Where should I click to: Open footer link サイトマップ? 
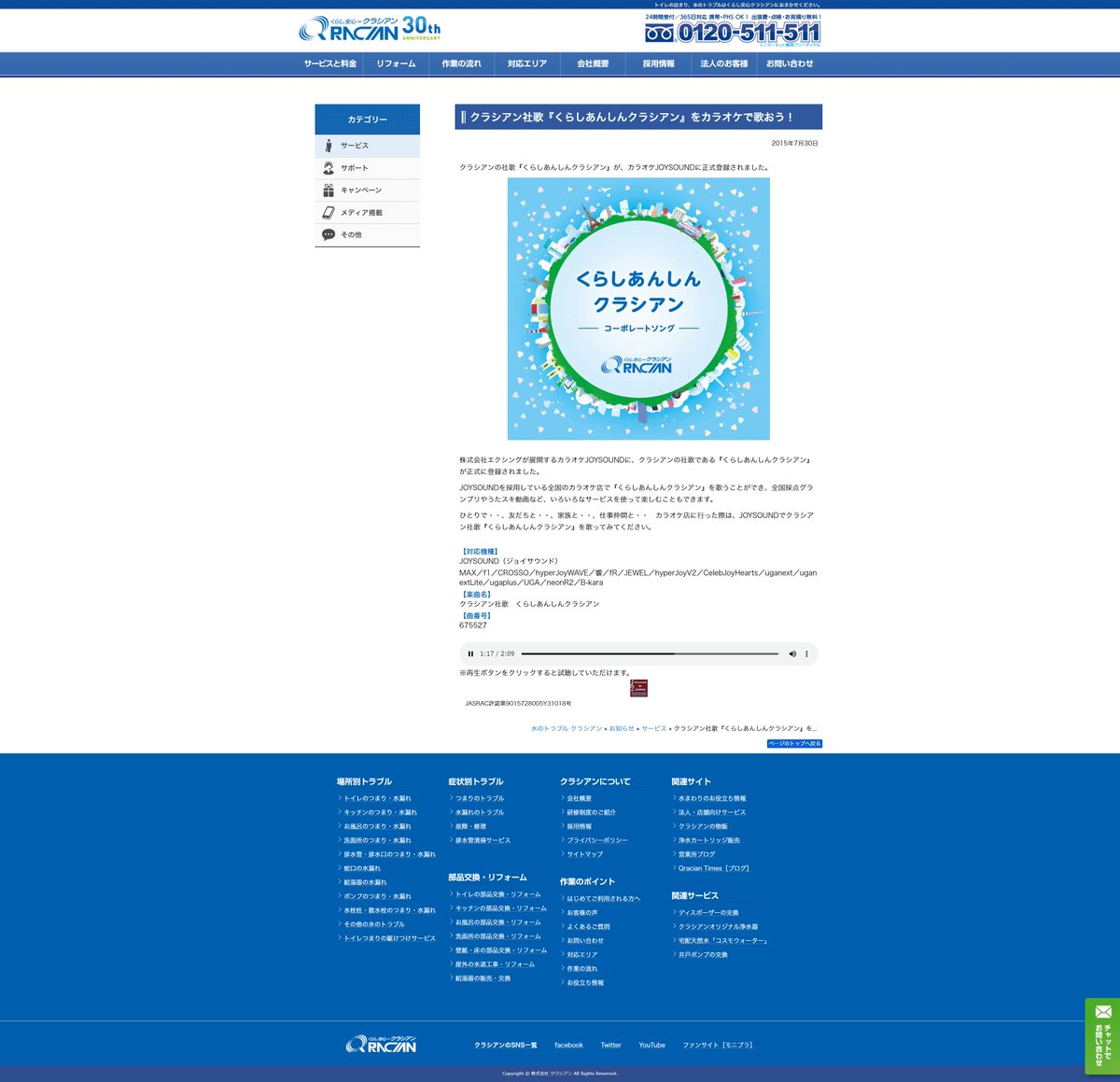pos(585,854)
